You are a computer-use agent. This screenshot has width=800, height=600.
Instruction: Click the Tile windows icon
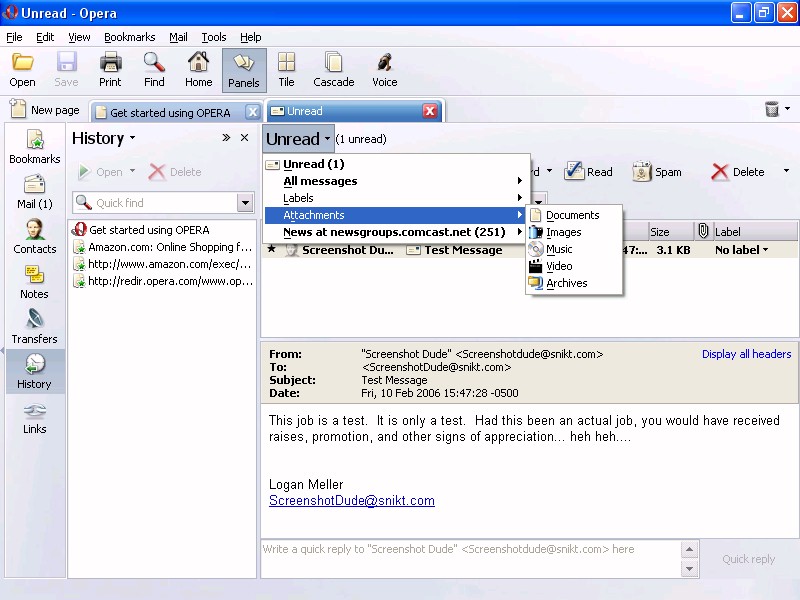pos(286,70)
